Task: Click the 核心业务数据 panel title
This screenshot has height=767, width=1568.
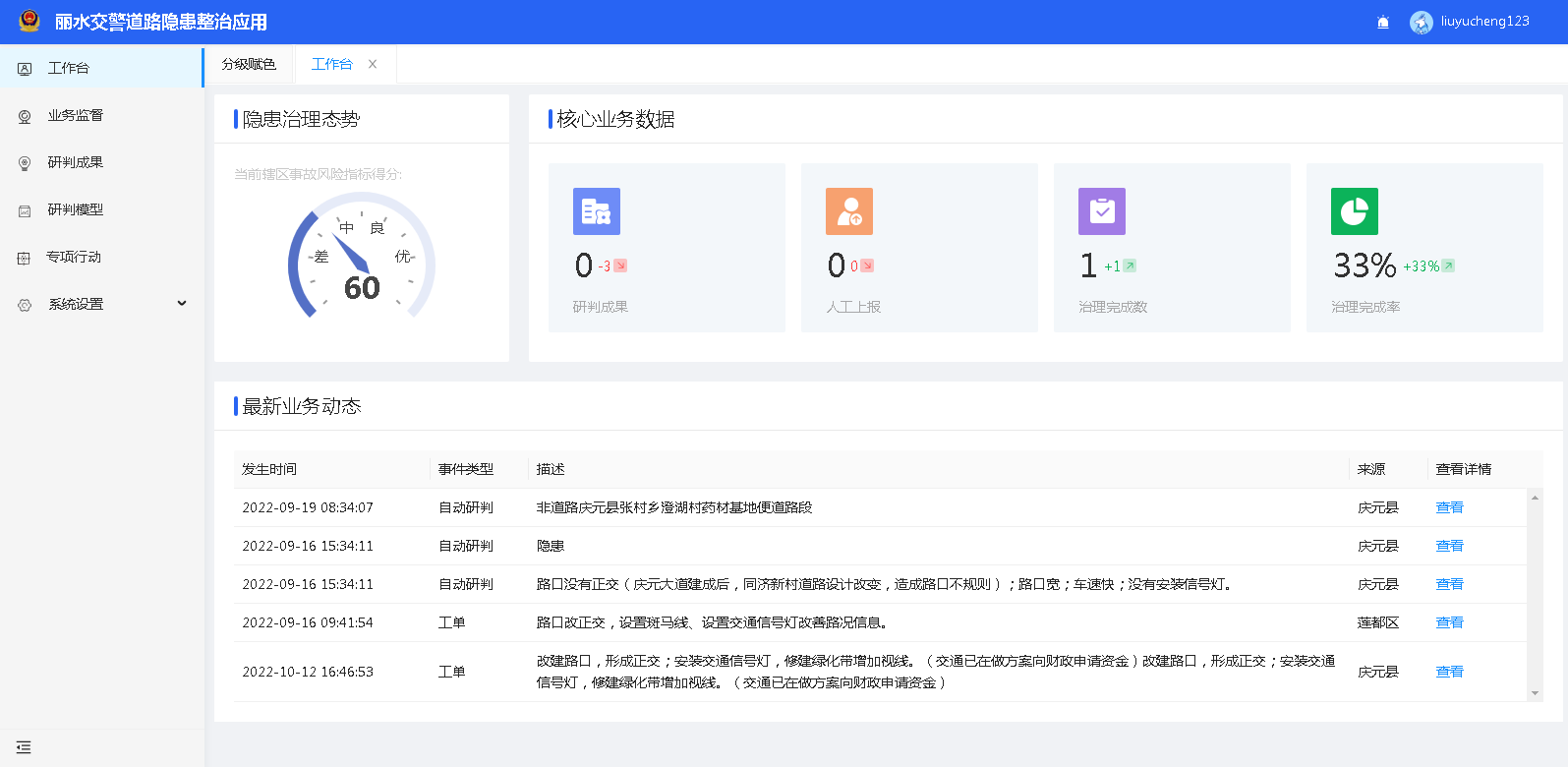Action: [x=615, y=119]
